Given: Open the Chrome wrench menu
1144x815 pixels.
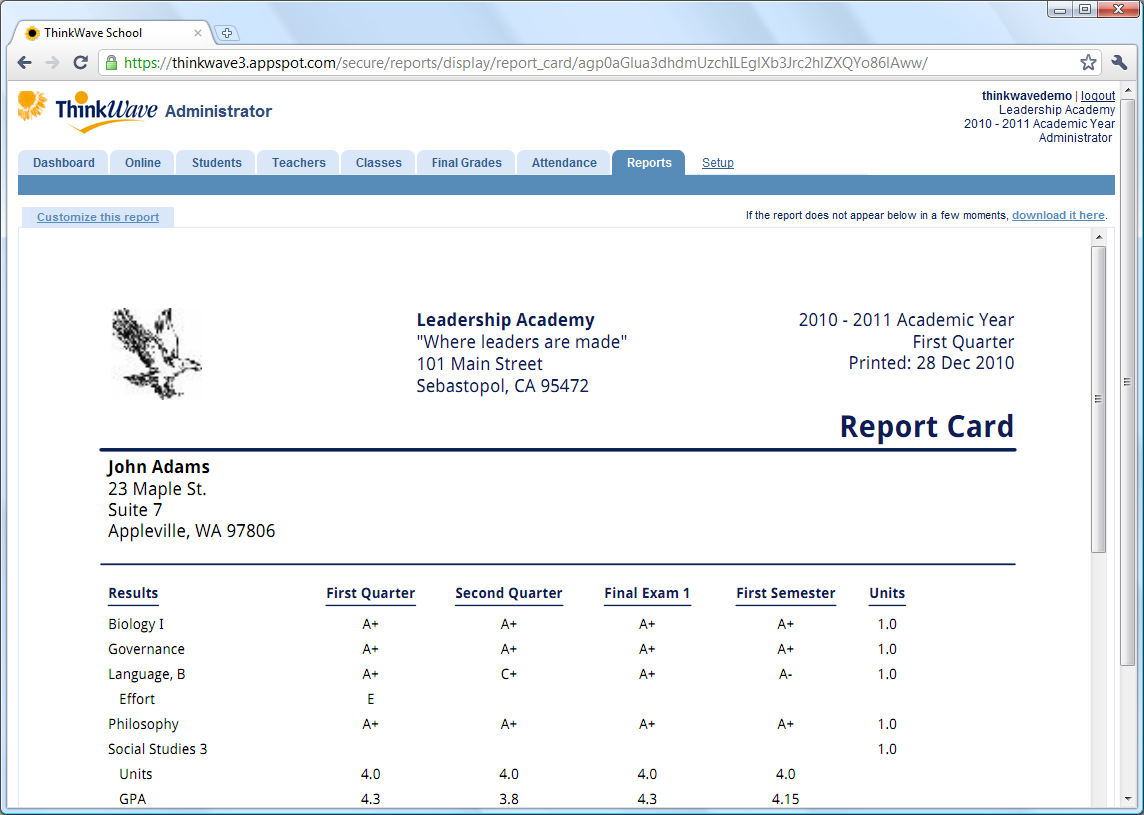Looking at the screenshot, I should point(1119,63).
